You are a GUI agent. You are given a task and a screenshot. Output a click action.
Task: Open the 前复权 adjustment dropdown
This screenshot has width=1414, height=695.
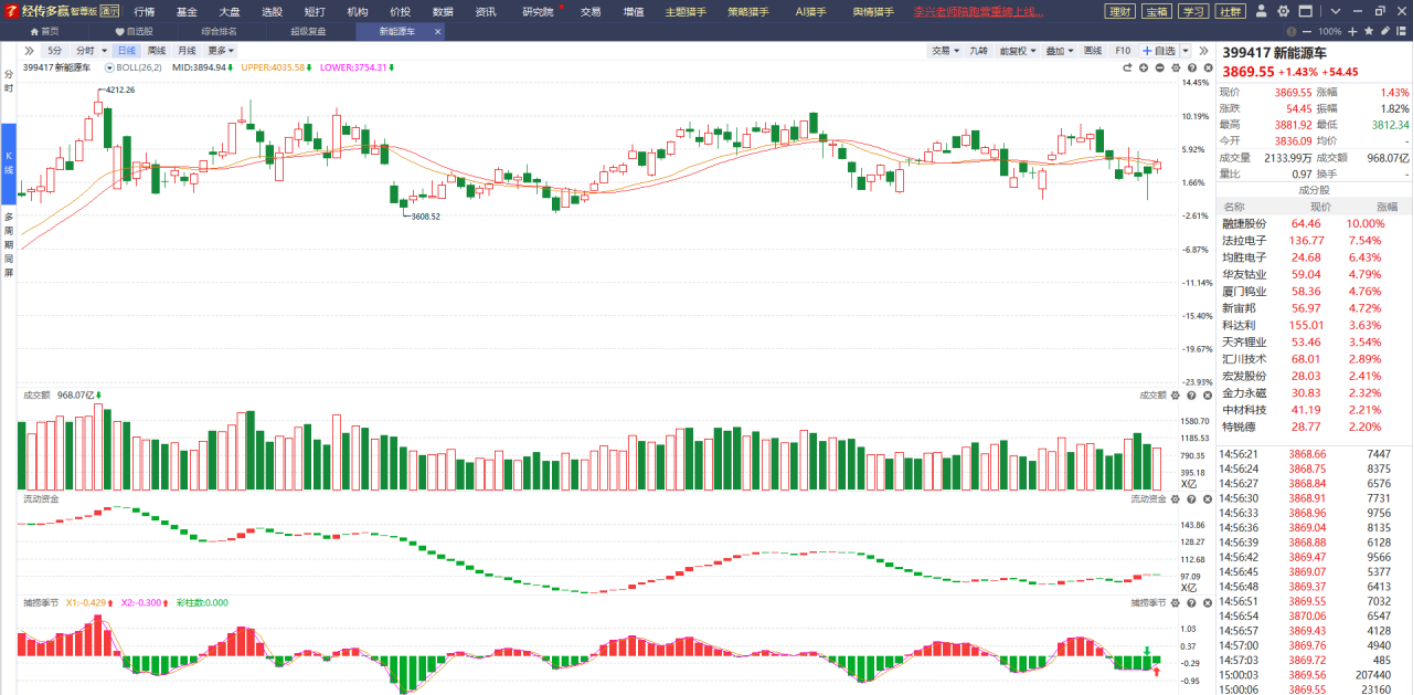pos(1018,50)
